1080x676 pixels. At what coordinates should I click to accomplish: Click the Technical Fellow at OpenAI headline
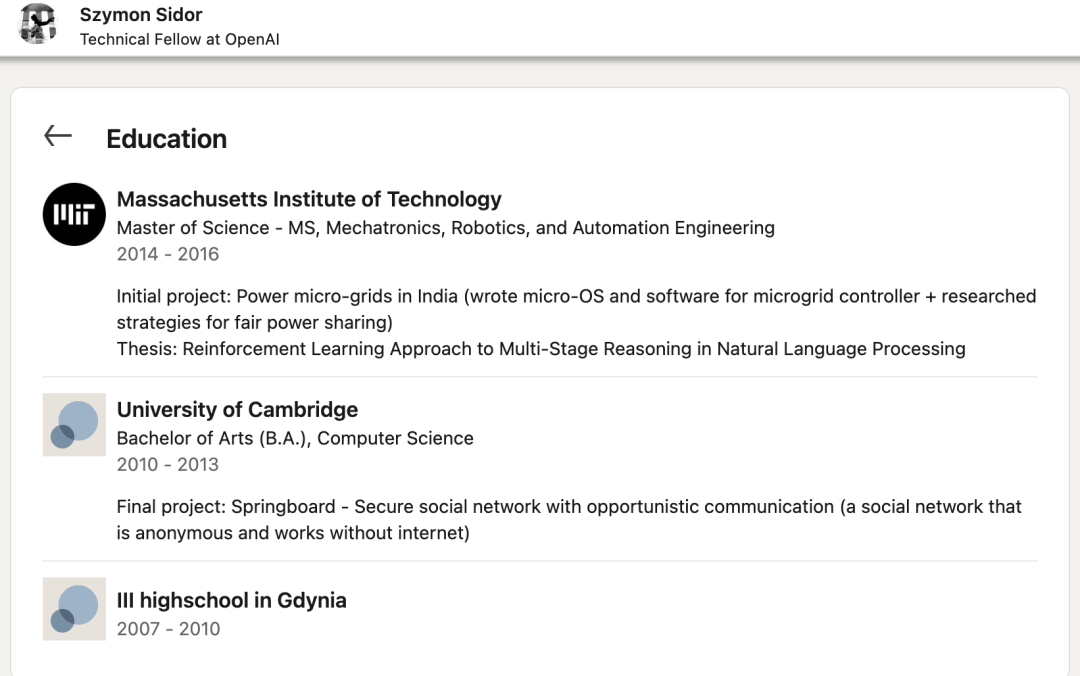click(179, 40)
